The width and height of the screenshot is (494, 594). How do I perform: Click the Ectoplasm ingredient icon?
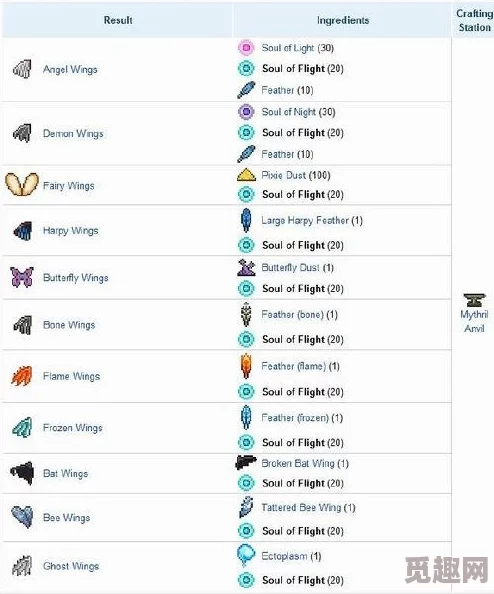click(246, 555)
